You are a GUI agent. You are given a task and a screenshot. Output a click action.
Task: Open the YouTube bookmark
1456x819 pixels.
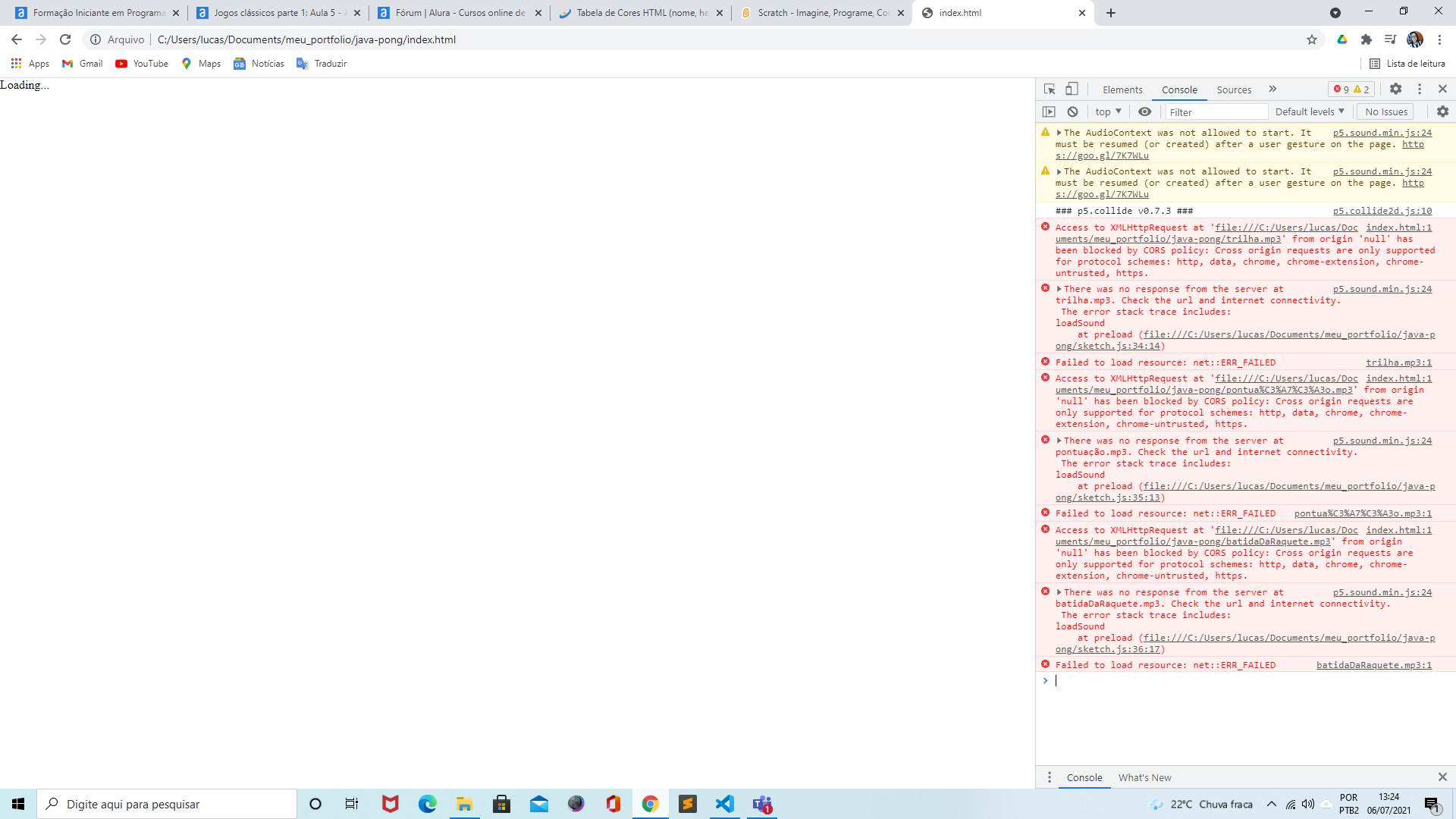tap(142, 64)
